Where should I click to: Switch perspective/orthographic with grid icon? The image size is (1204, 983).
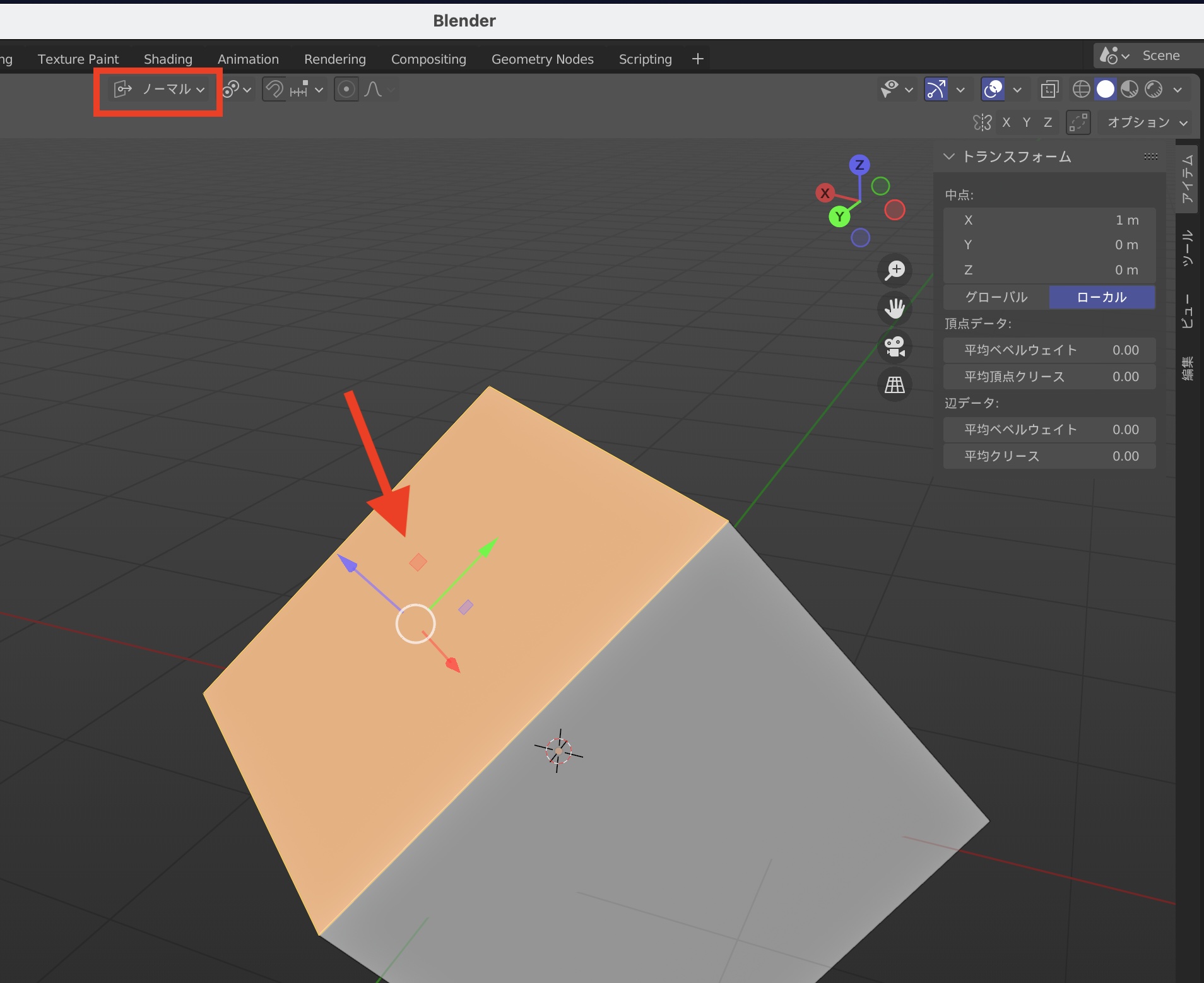[895, 384]
